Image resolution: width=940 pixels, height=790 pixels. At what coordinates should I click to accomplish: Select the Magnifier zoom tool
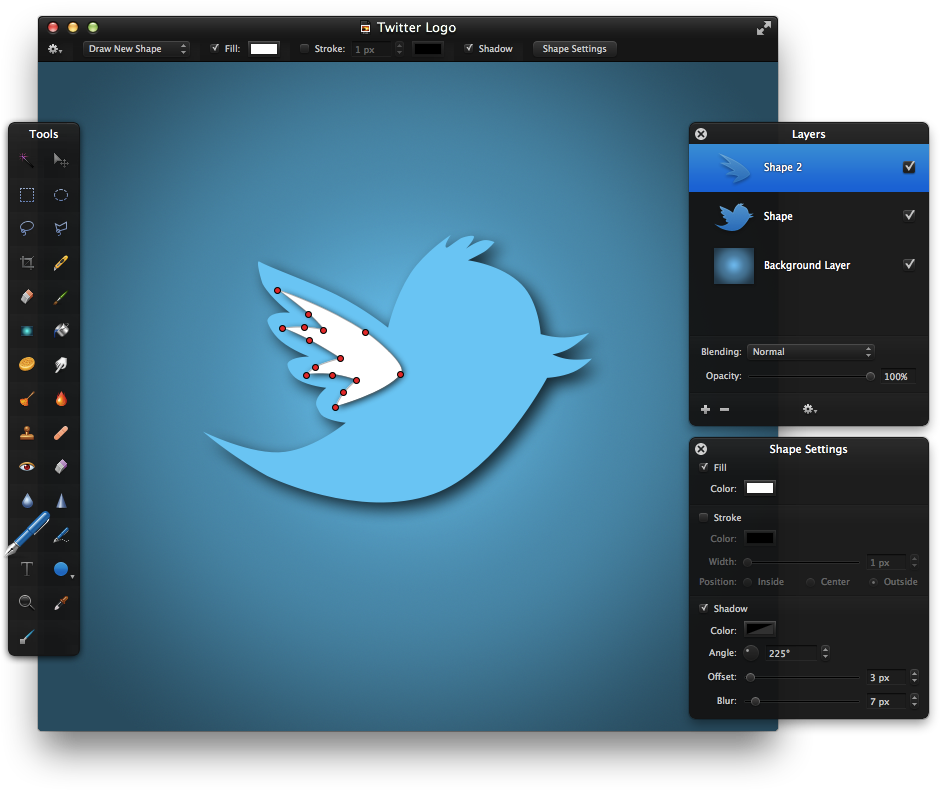pos(25,602)
